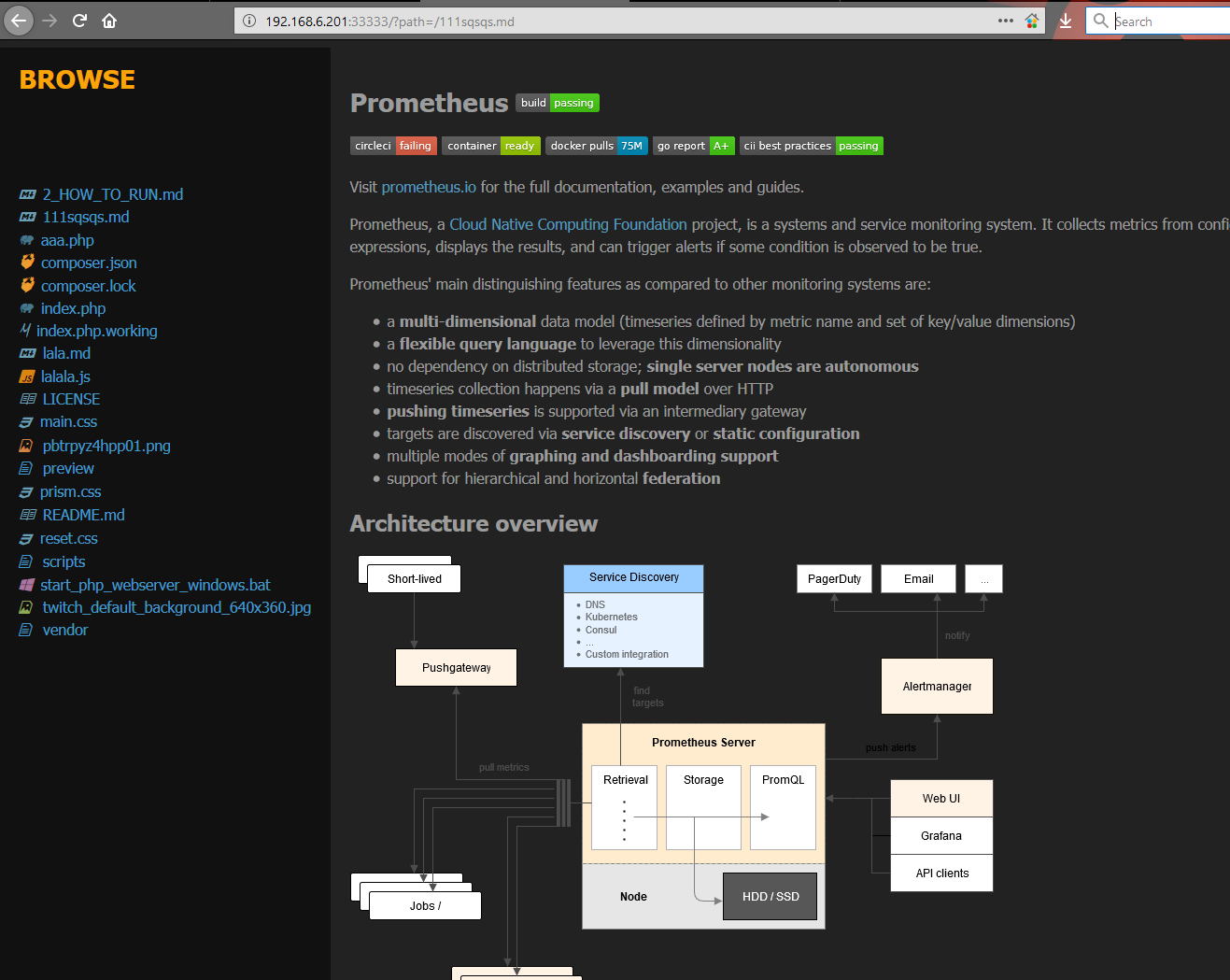Click the build passing badge
This screenshot has height=980, width=1230.
(558, 103)
